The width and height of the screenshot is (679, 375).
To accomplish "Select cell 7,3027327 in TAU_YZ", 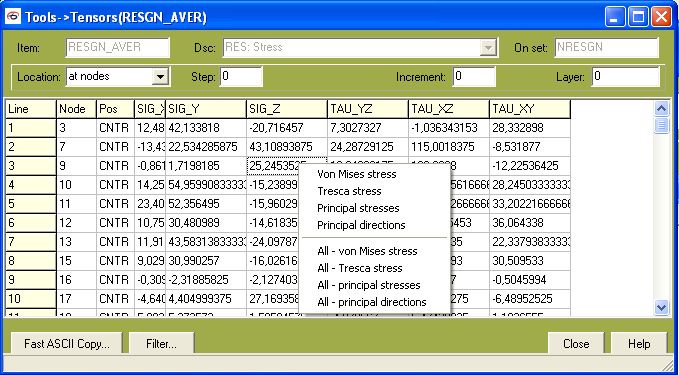I will [368, 128].
